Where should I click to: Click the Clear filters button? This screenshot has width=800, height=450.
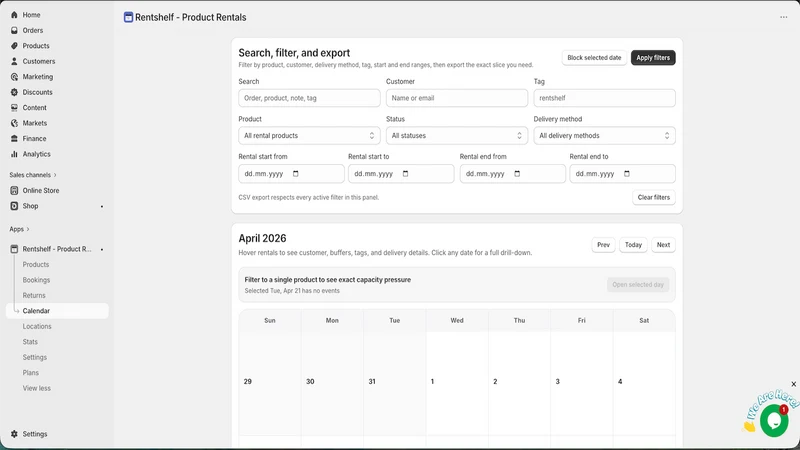654,197
